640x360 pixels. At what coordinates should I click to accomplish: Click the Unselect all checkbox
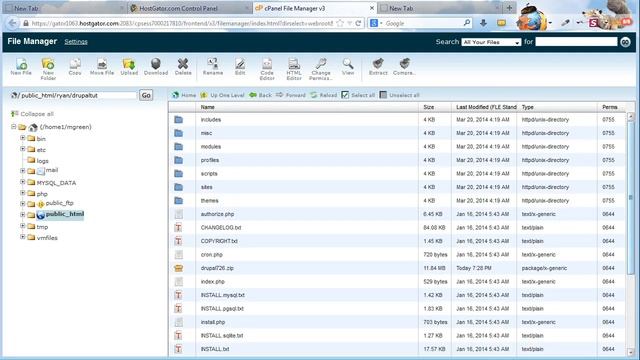(x=383, y=95)
